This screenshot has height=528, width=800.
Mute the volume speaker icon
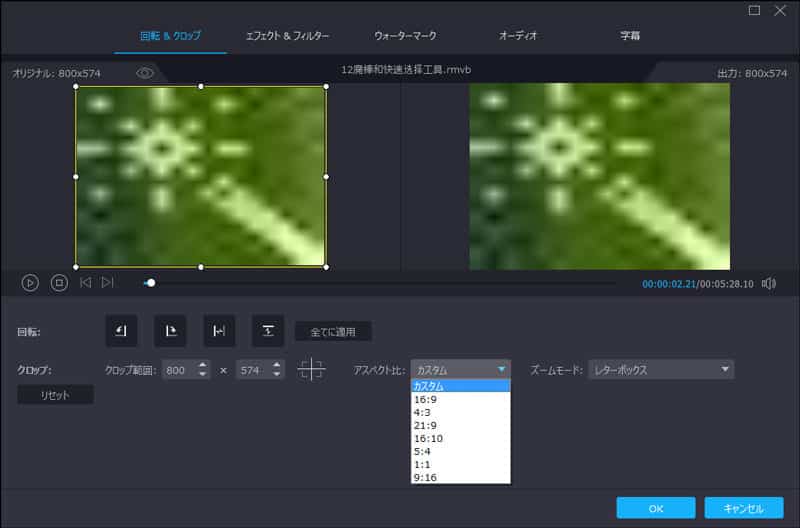pos(769,284)
